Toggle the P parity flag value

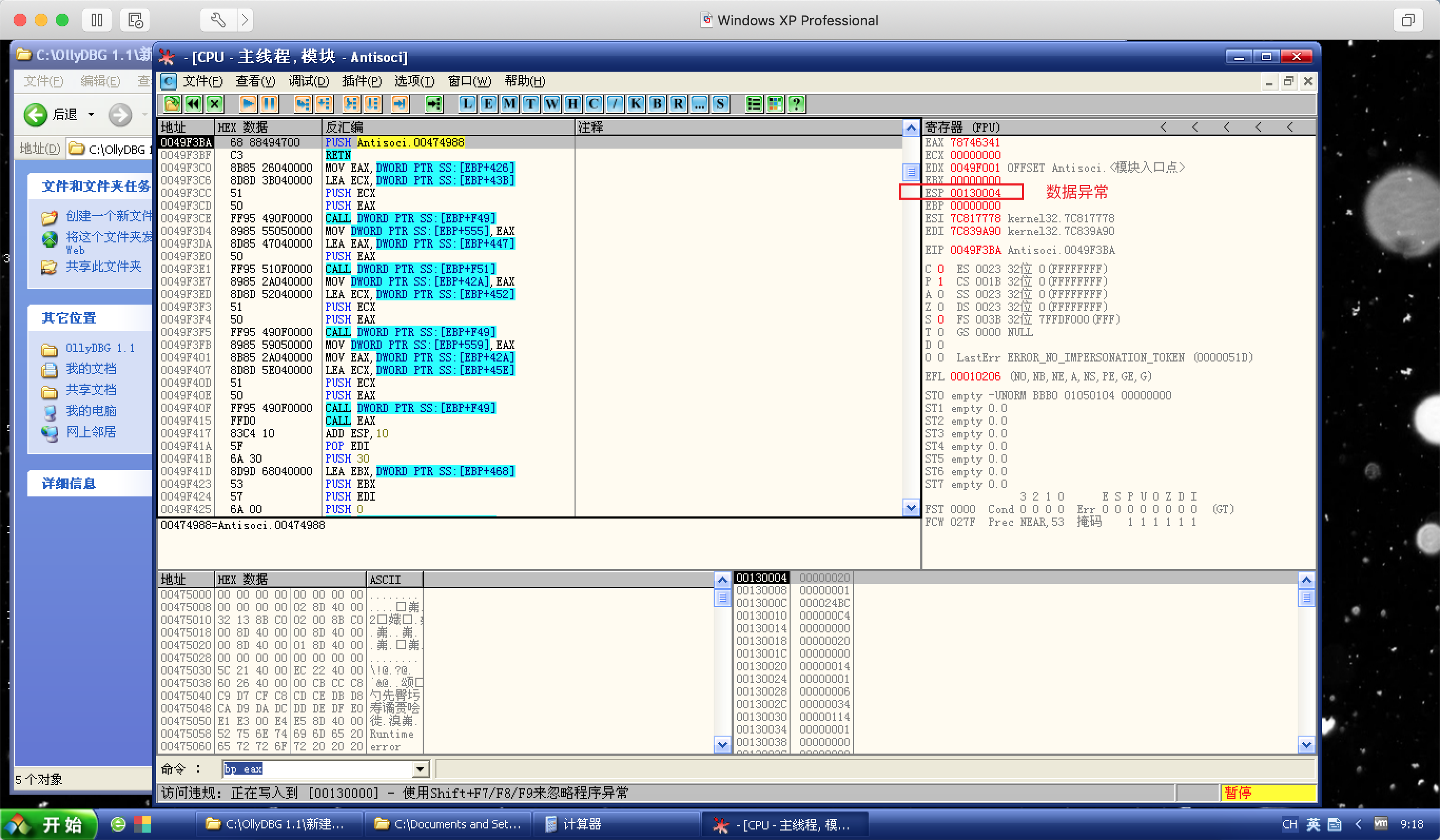[x=940, y=281]
